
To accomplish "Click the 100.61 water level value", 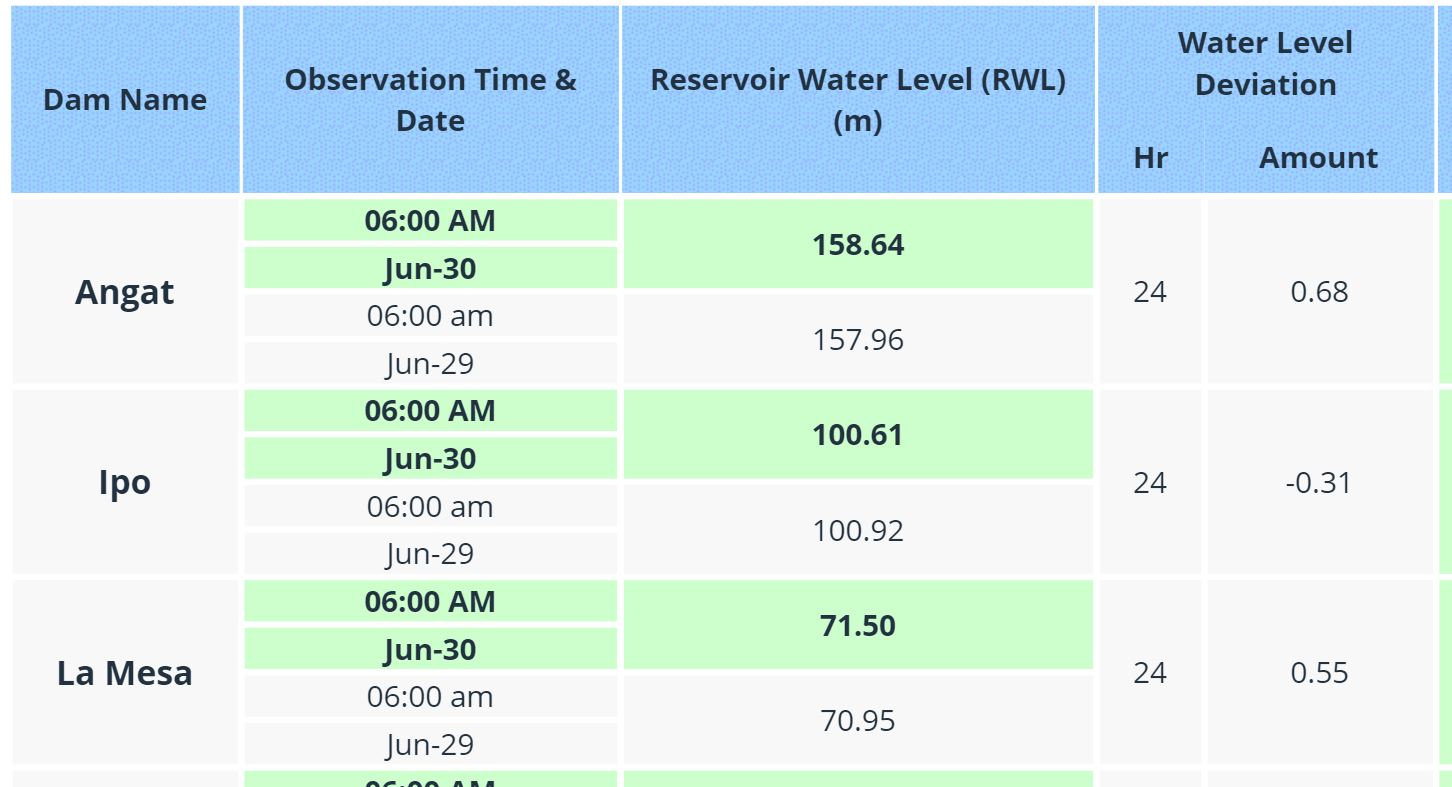I will pyautogui.click(x=858, y=435).
